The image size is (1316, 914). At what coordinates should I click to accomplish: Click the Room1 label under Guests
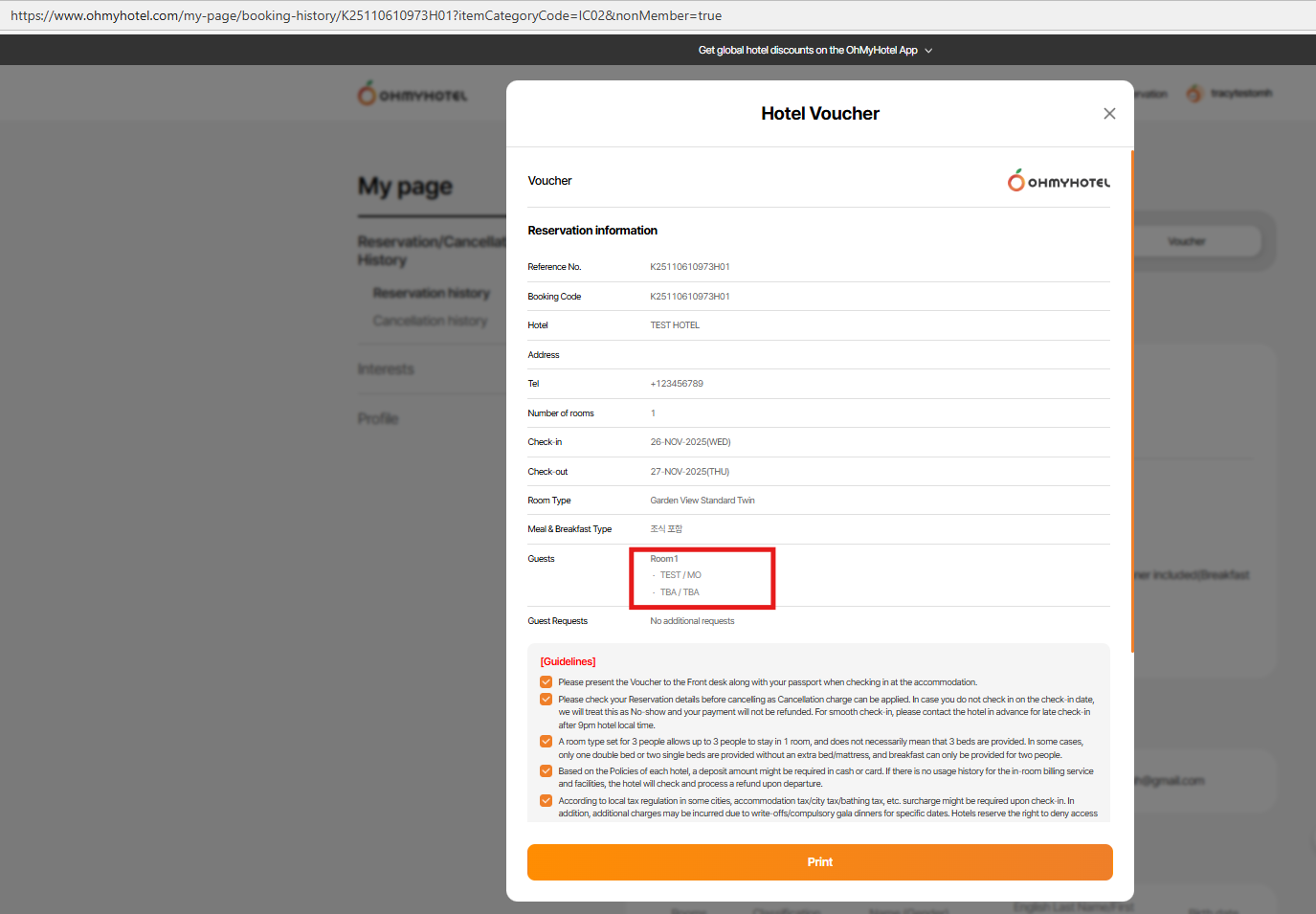point(664,559)
